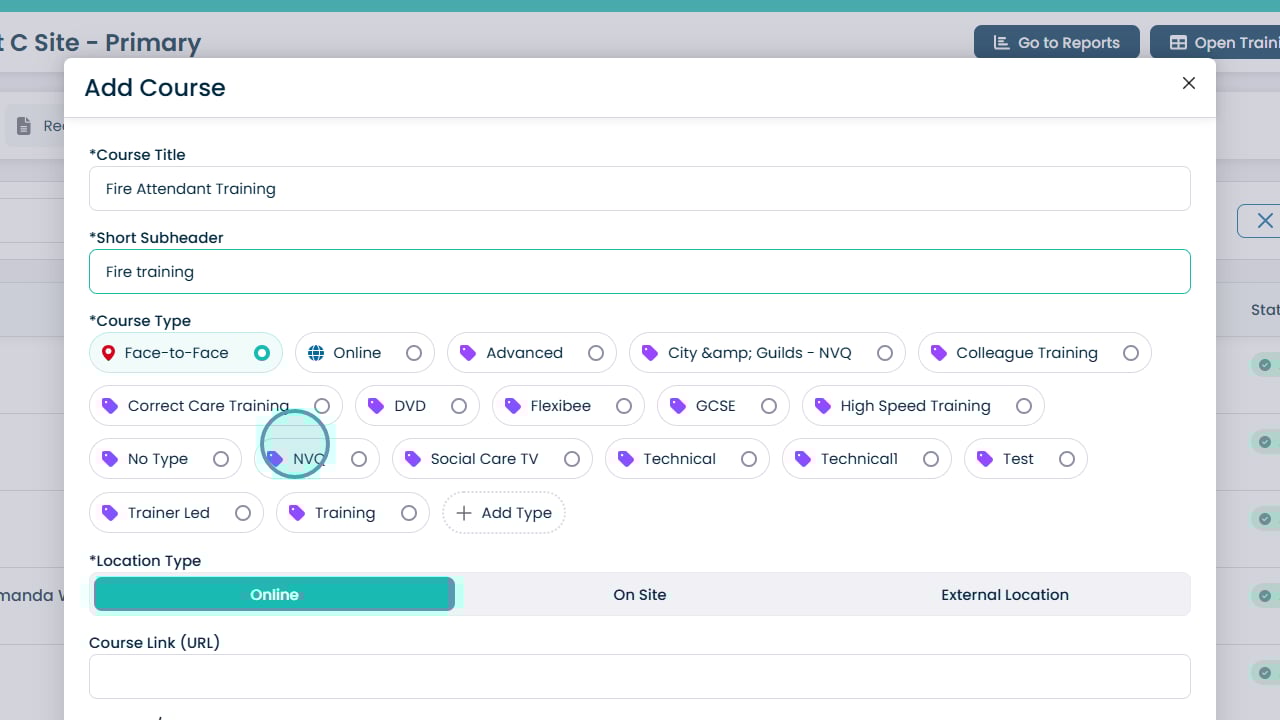
Task: Focus the Course Link URL input
Action: click(639, 676)
